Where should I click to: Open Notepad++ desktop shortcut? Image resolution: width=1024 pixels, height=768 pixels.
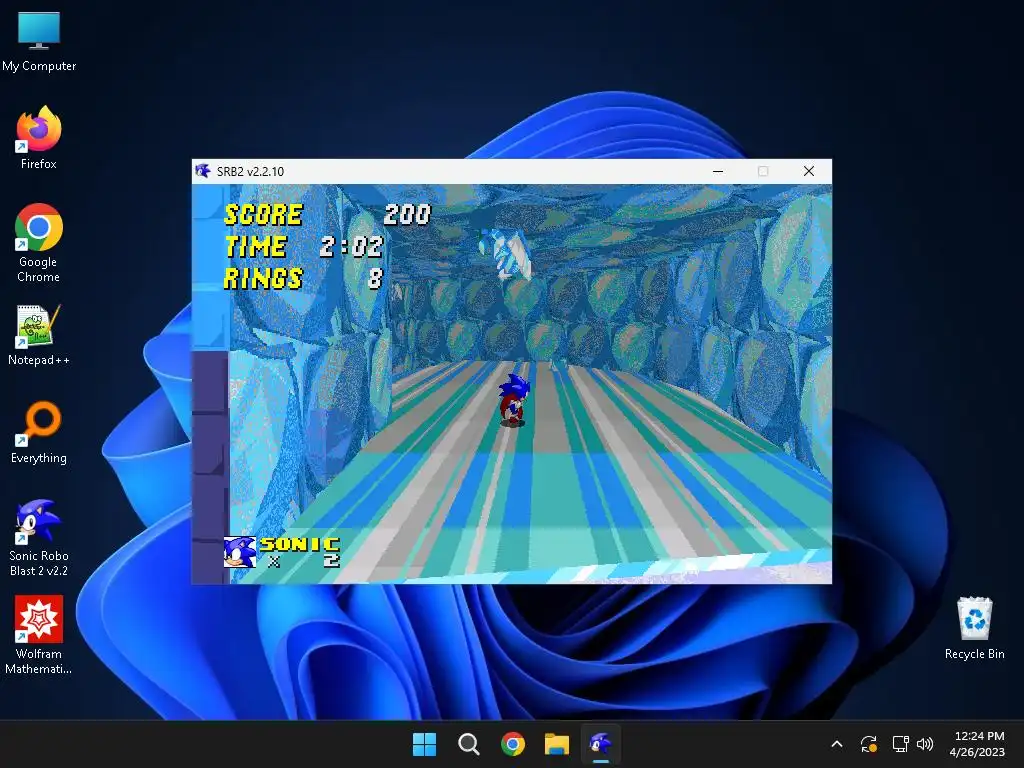39,334
